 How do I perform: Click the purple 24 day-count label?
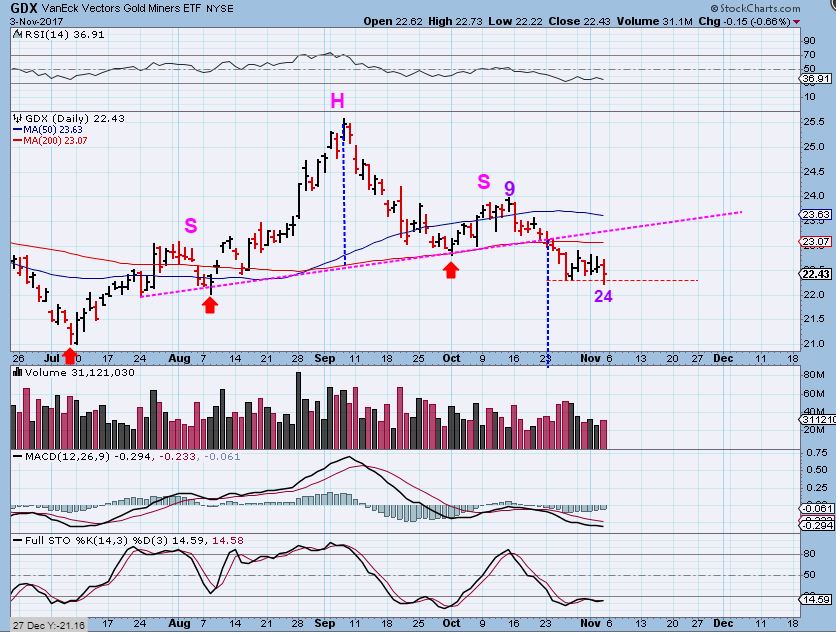(603, 297)
